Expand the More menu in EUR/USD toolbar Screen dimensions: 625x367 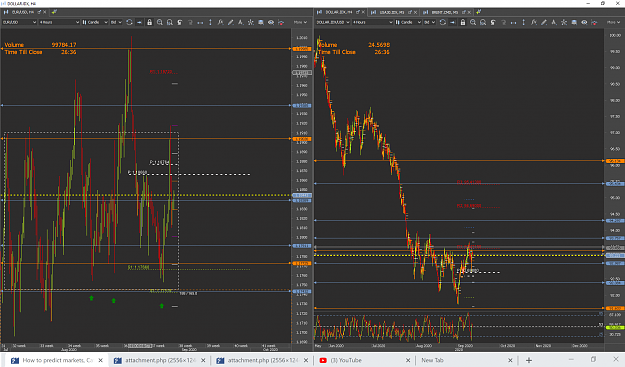tap(300, 22)
